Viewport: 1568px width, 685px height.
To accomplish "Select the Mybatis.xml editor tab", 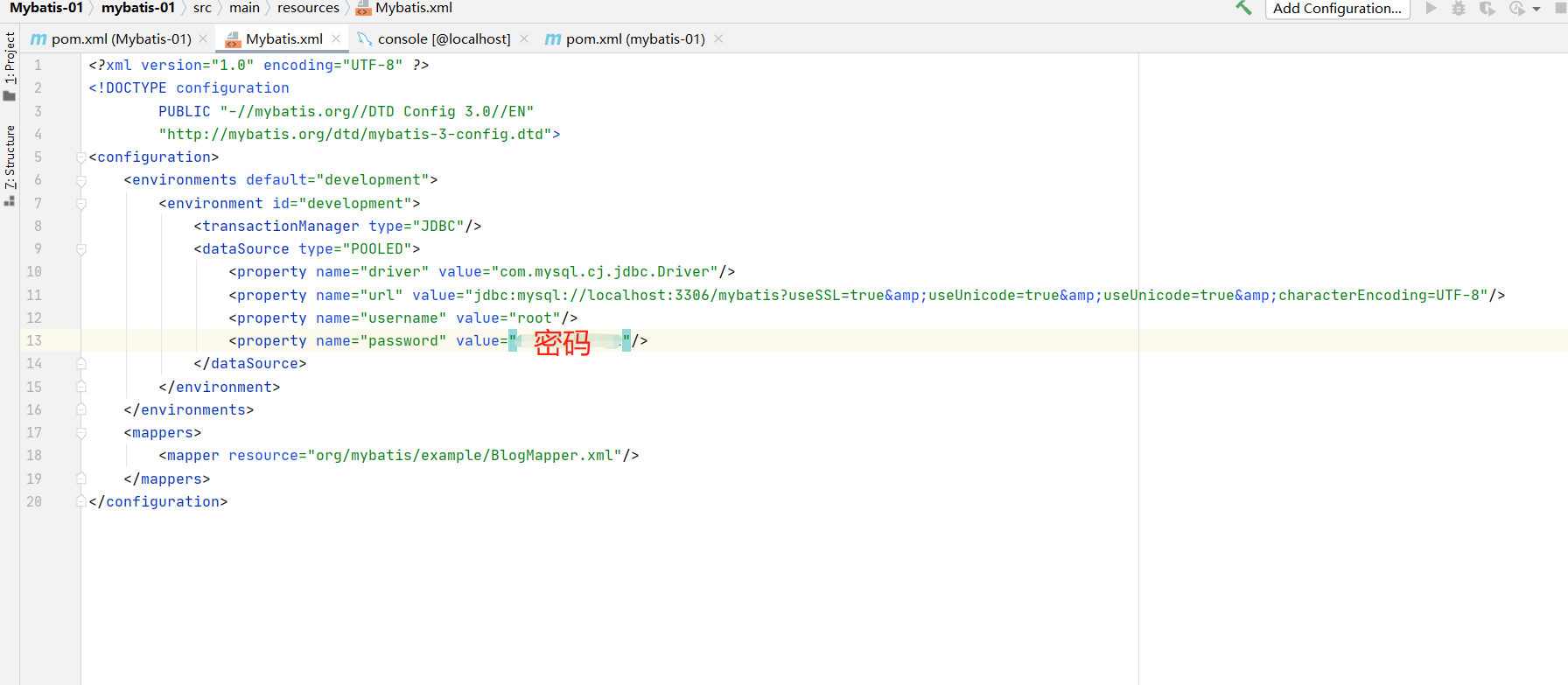I will point(284,38).
